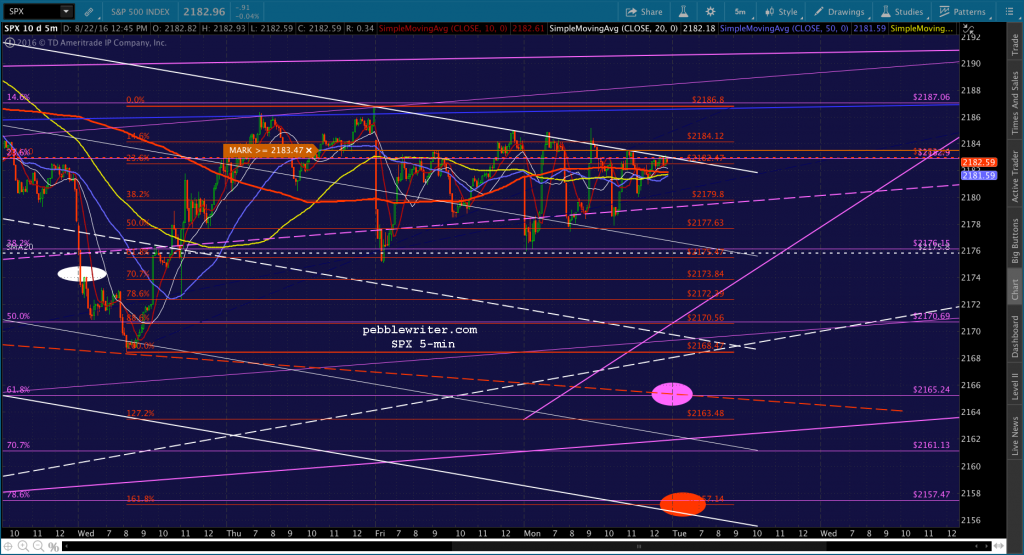The height and width of the screenshot is (555, 1024).
Task: Click the truncated yellow SimpleMoving... label
Action: point(921,29)
